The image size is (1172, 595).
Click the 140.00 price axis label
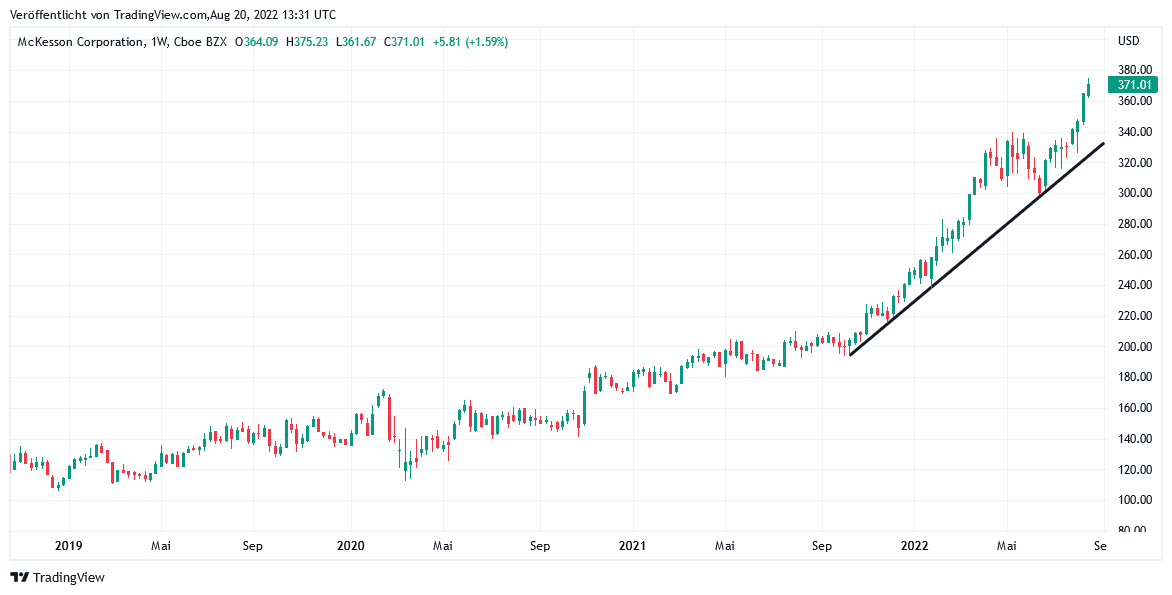pyautogui.click(x=1134, y=439)
